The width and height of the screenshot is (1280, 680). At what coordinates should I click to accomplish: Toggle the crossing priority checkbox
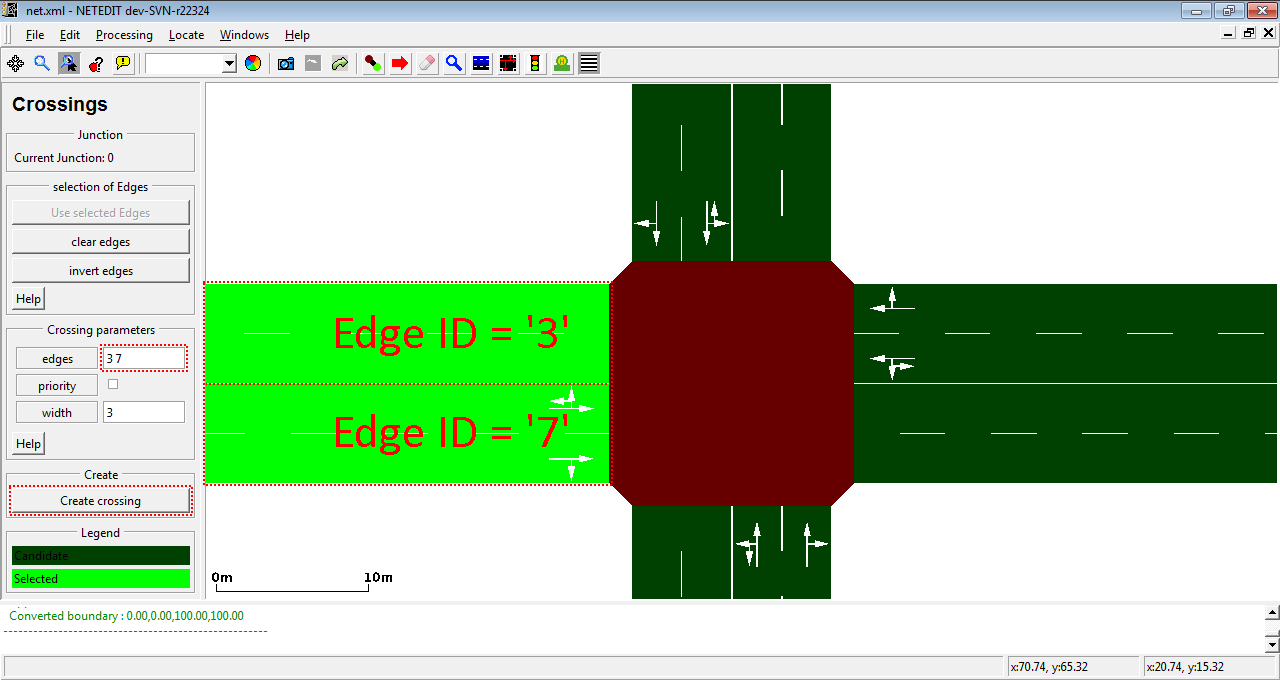coord(113,384)
